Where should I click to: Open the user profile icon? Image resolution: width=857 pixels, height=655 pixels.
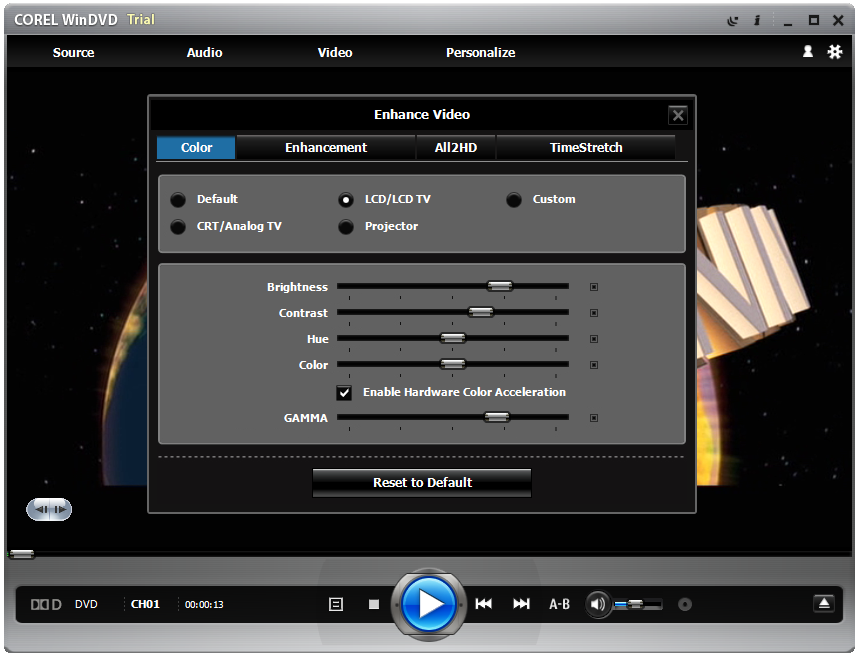pyautogui.click(x=808, y=51)
